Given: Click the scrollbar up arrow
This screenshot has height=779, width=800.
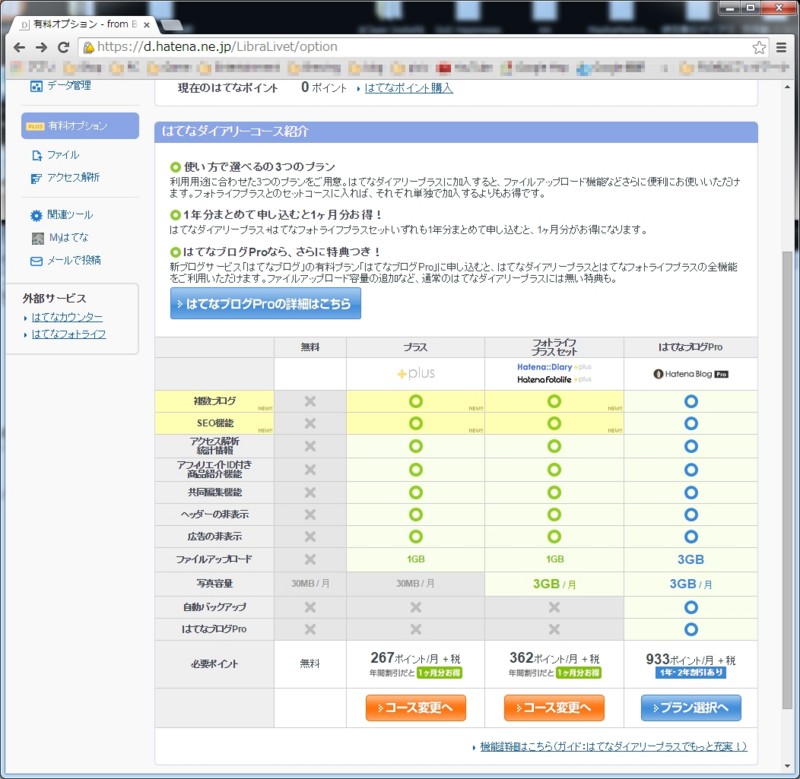Looking at the screenshot, I should (x=787, y=86).
